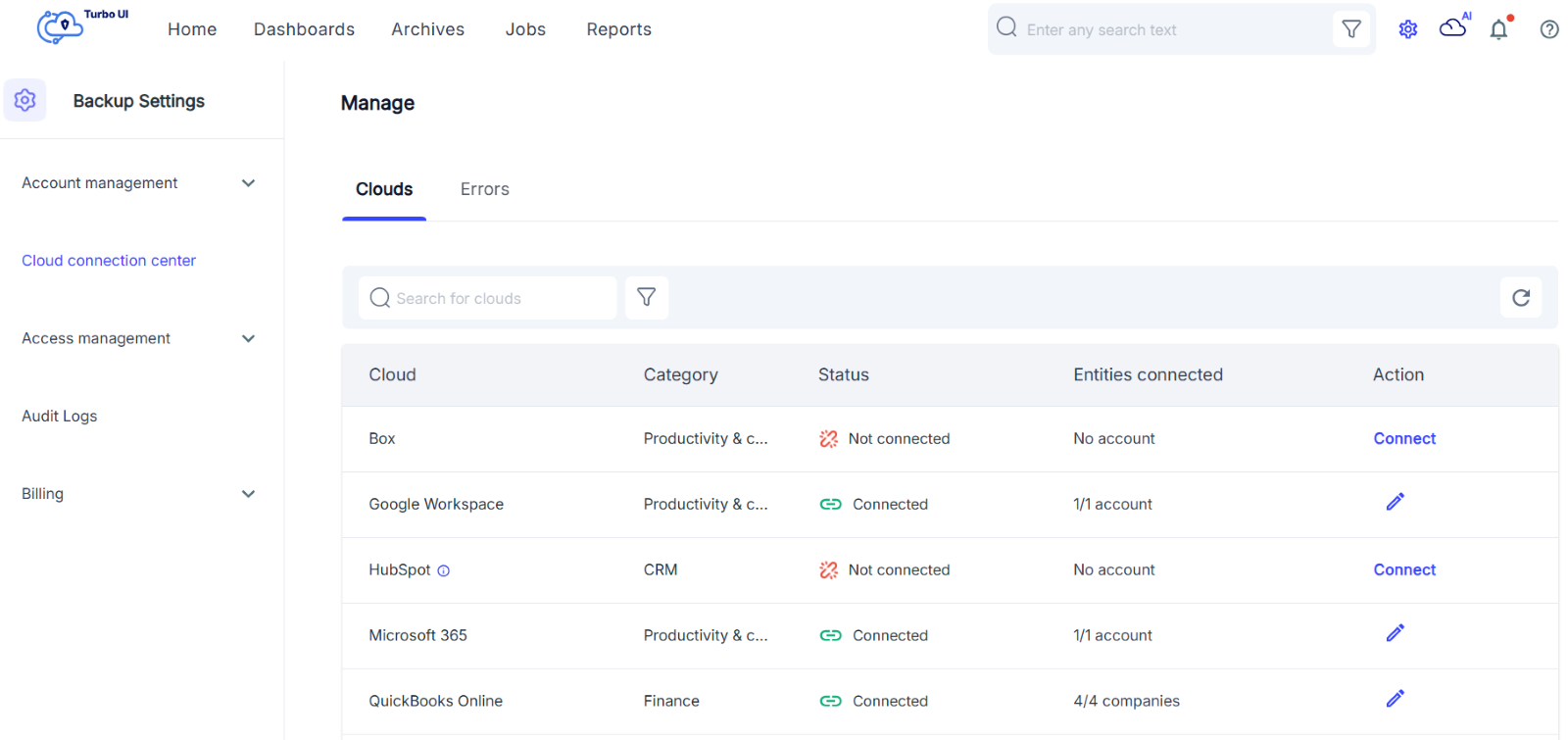Expand Access management section
The width and height of the screenshot is (1568, 740).
click(249, 339)
